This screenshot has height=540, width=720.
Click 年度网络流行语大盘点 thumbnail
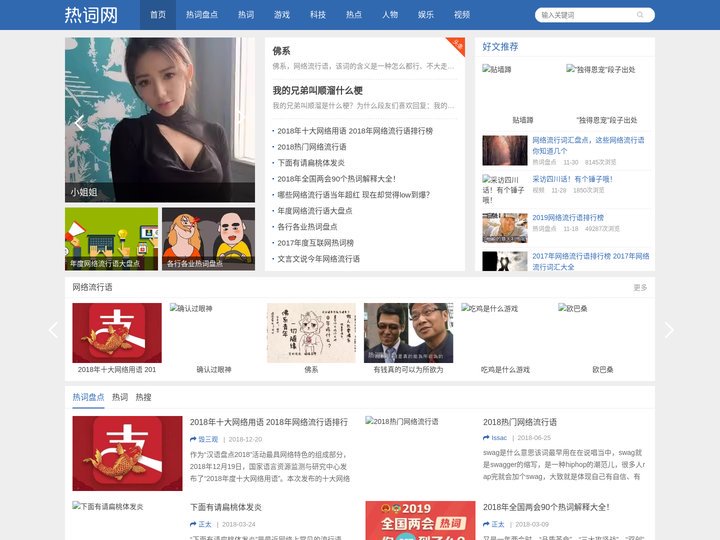111,239
